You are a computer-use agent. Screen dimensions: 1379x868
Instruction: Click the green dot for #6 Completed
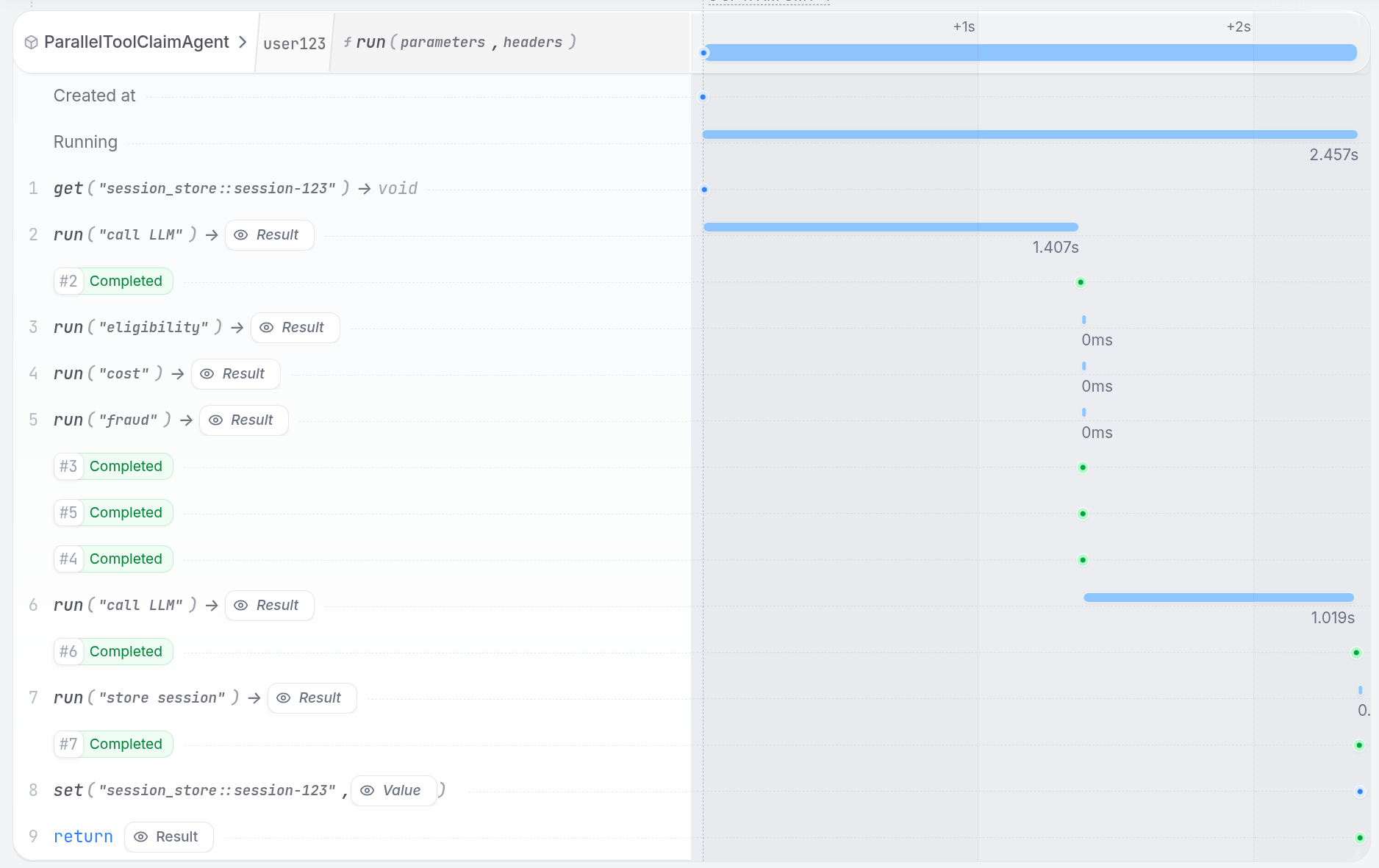click(x=1357, y=653)
